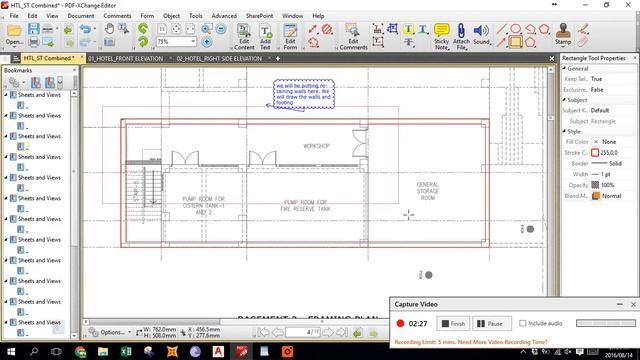The width and height of the screenshot is (640, 360).
Task: Select the Highlight Text tool
Action: pos(408,29)
